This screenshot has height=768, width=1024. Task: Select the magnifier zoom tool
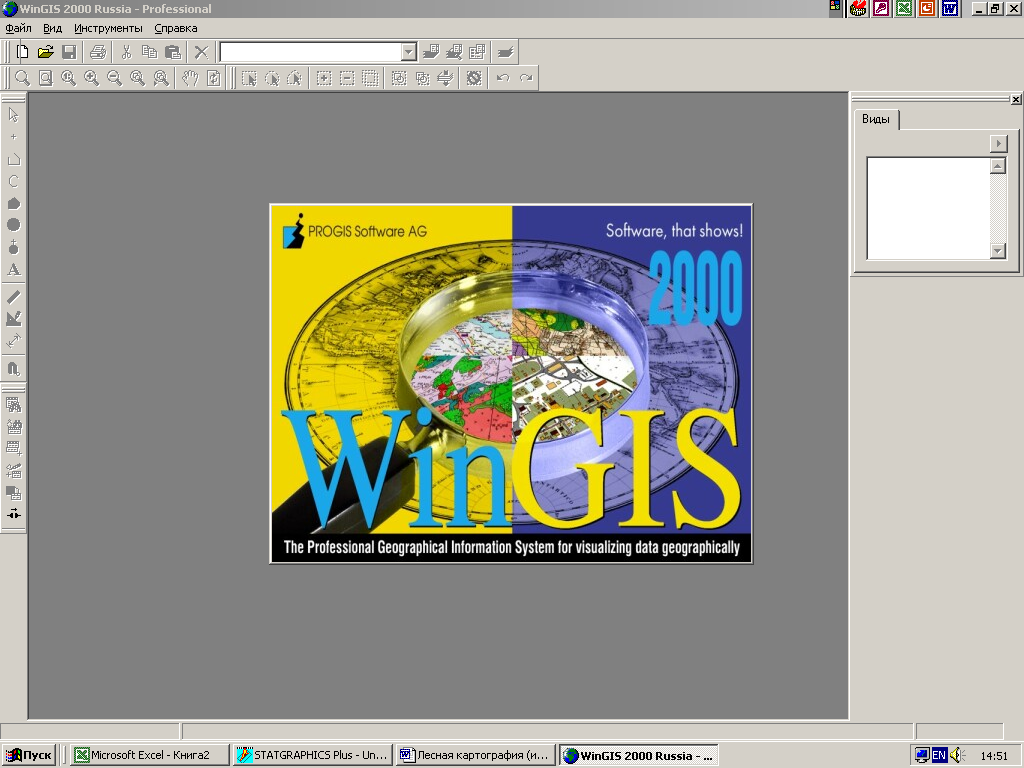coord(22,78)
